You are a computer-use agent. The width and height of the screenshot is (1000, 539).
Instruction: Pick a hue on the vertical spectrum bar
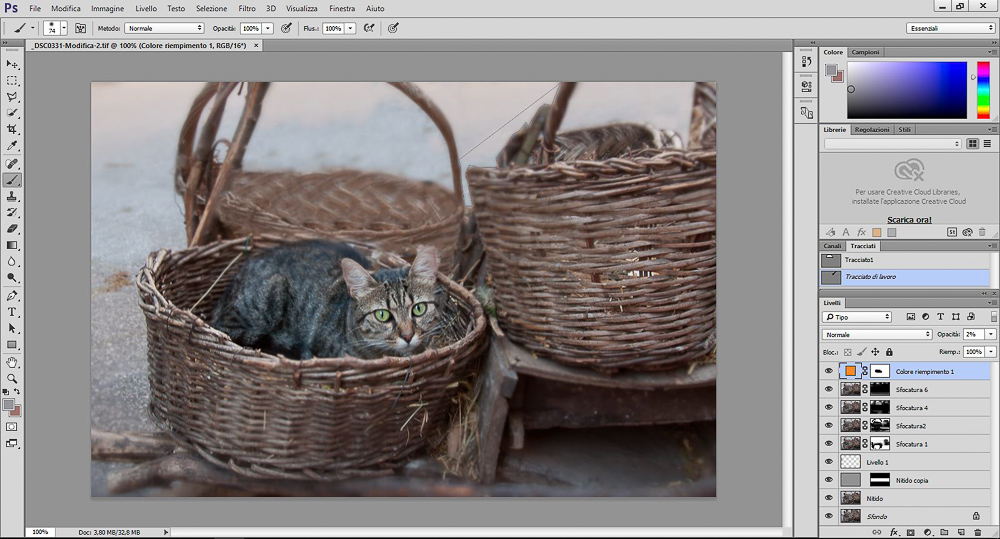coord(983,90)
